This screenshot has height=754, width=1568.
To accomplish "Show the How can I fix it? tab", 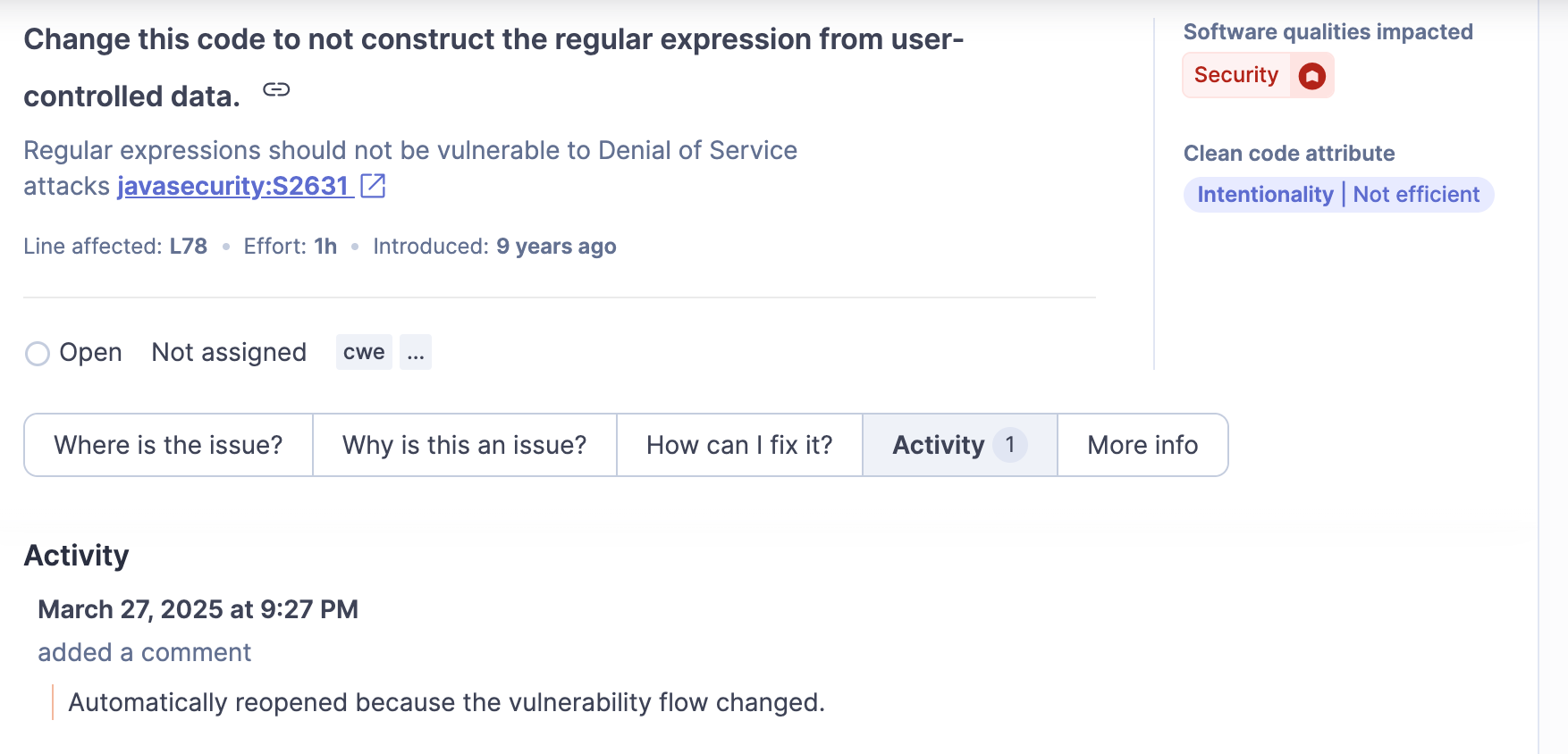I will click(x=739, y=445).
